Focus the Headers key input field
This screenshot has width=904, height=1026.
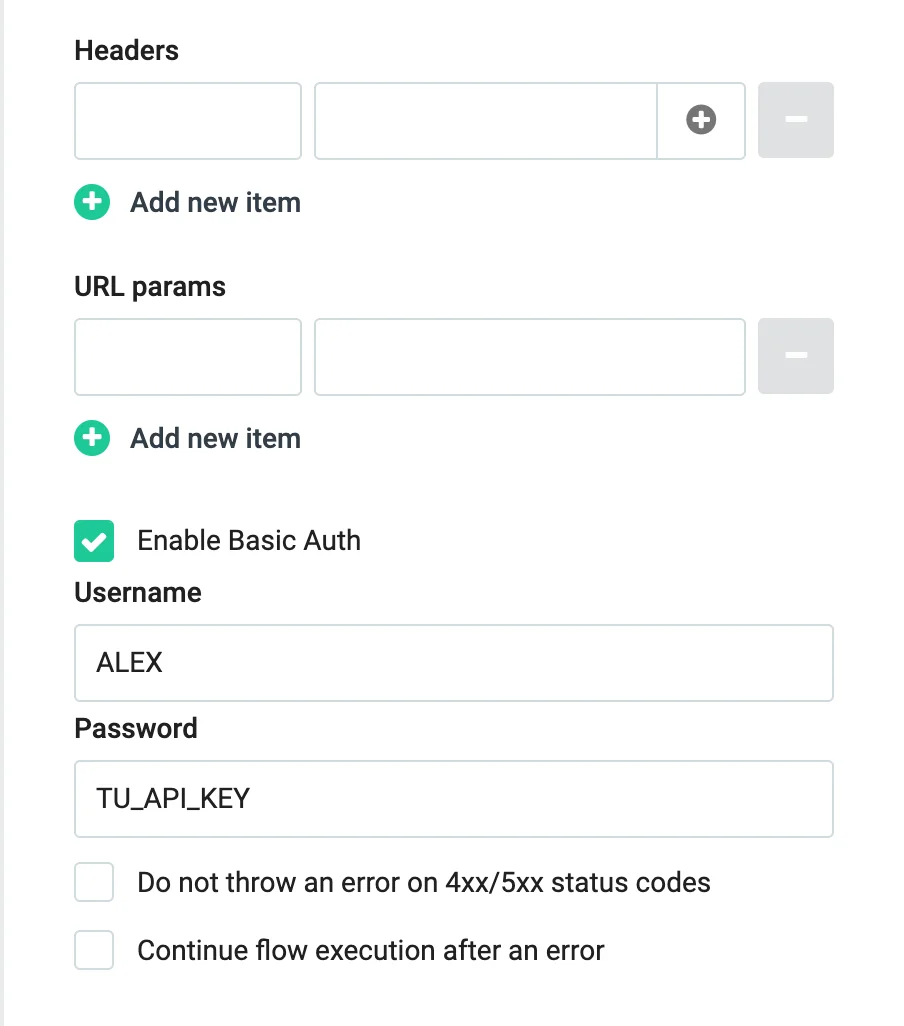[188, 120]
